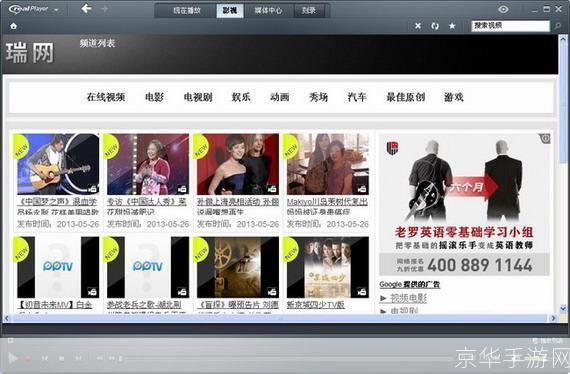This screenshot has width=570, height=374.
Task: Open the 频道列表 channel list
Action: click(x=97, y=43)
